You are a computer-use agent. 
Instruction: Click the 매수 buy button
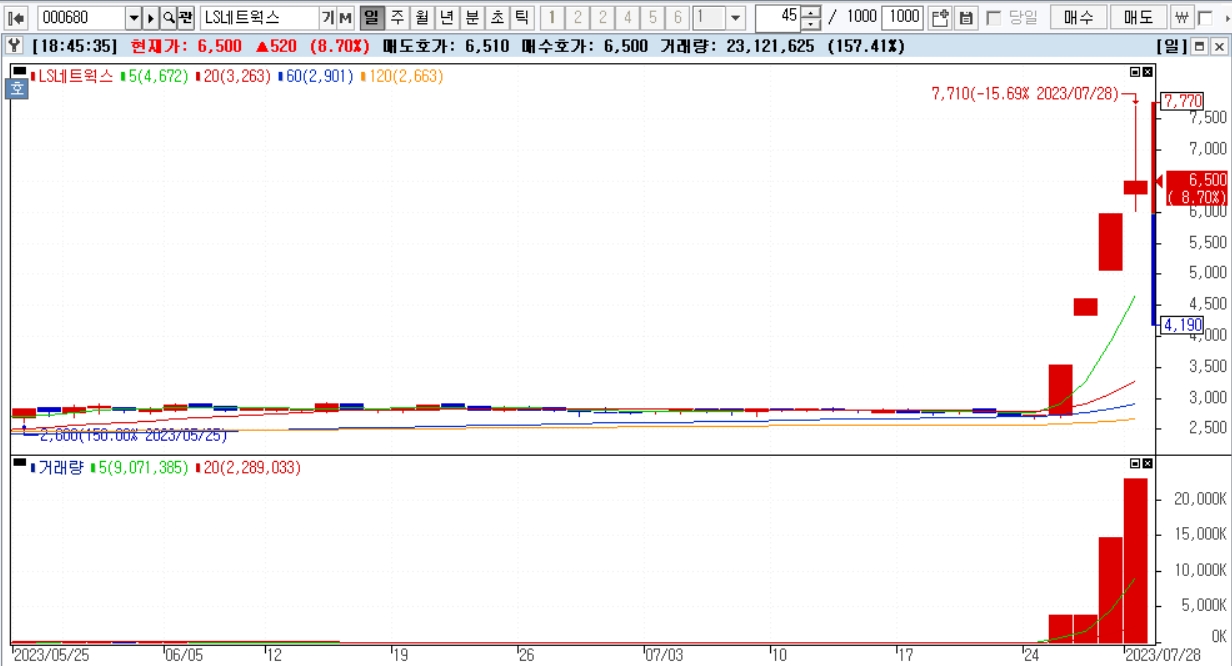click(1079, 17)
